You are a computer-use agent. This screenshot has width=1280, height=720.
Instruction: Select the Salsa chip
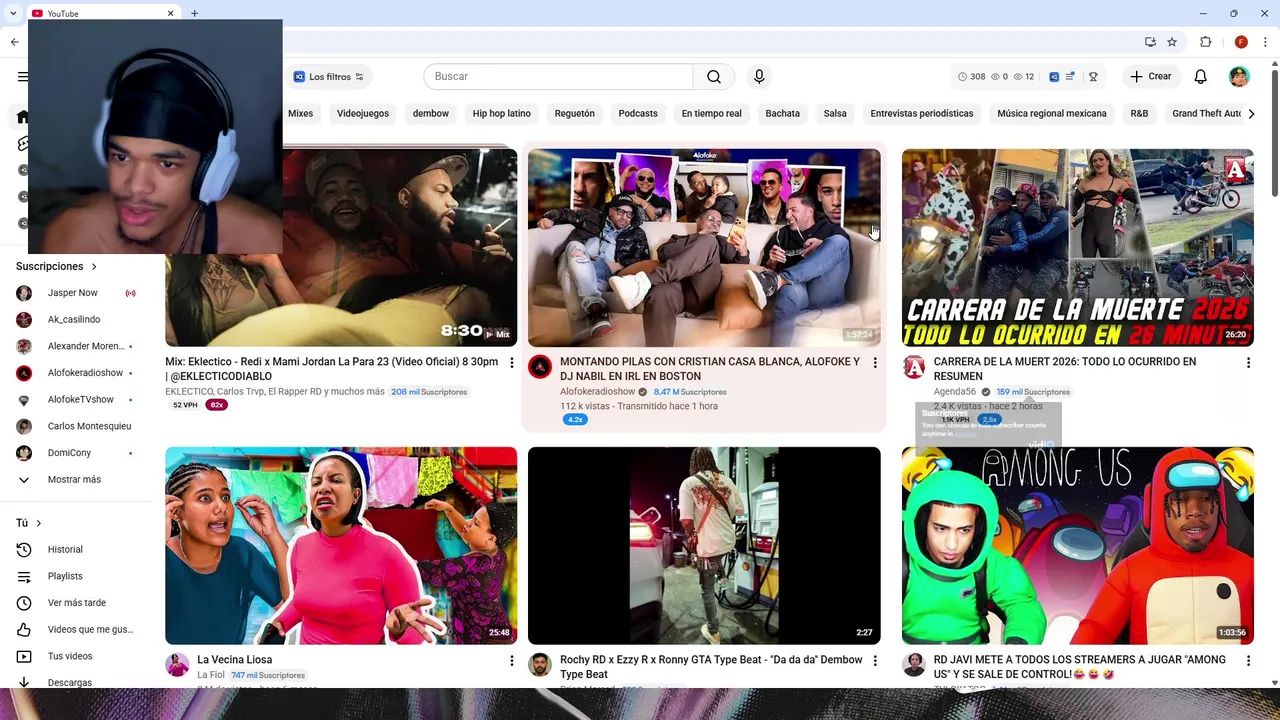[835, 114]
